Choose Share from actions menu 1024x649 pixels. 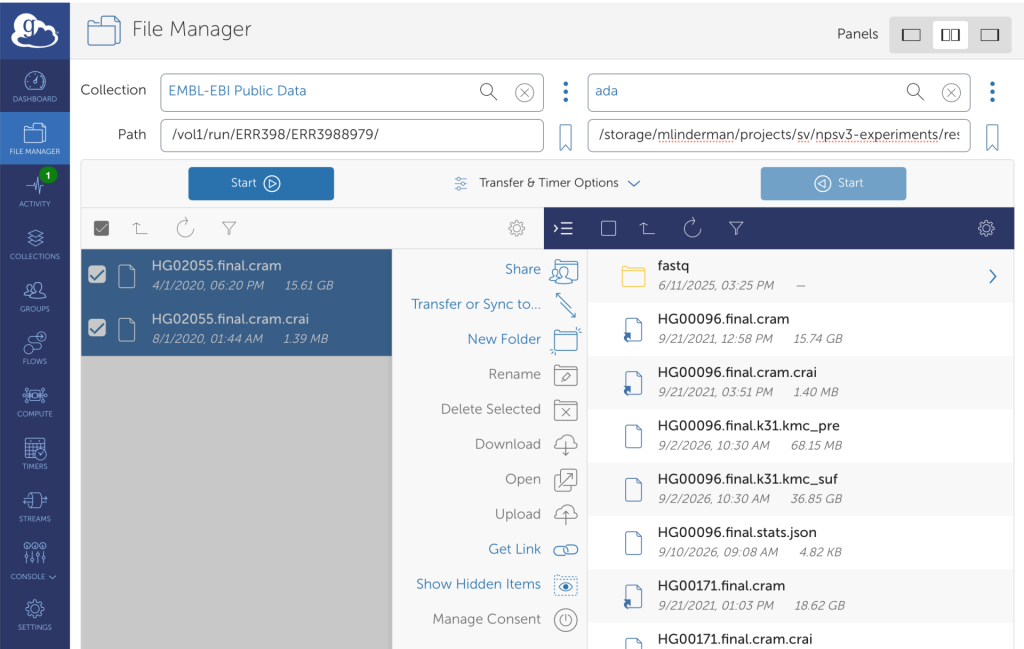pyautogui.click(x=541, y=270)
